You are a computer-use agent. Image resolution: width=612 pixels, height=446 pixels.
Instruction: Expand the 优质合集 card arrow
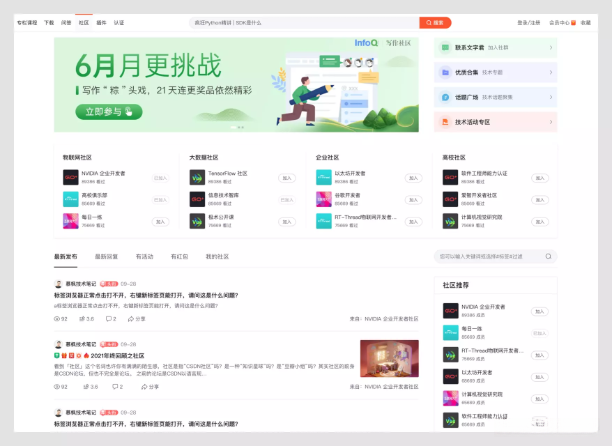551,72
